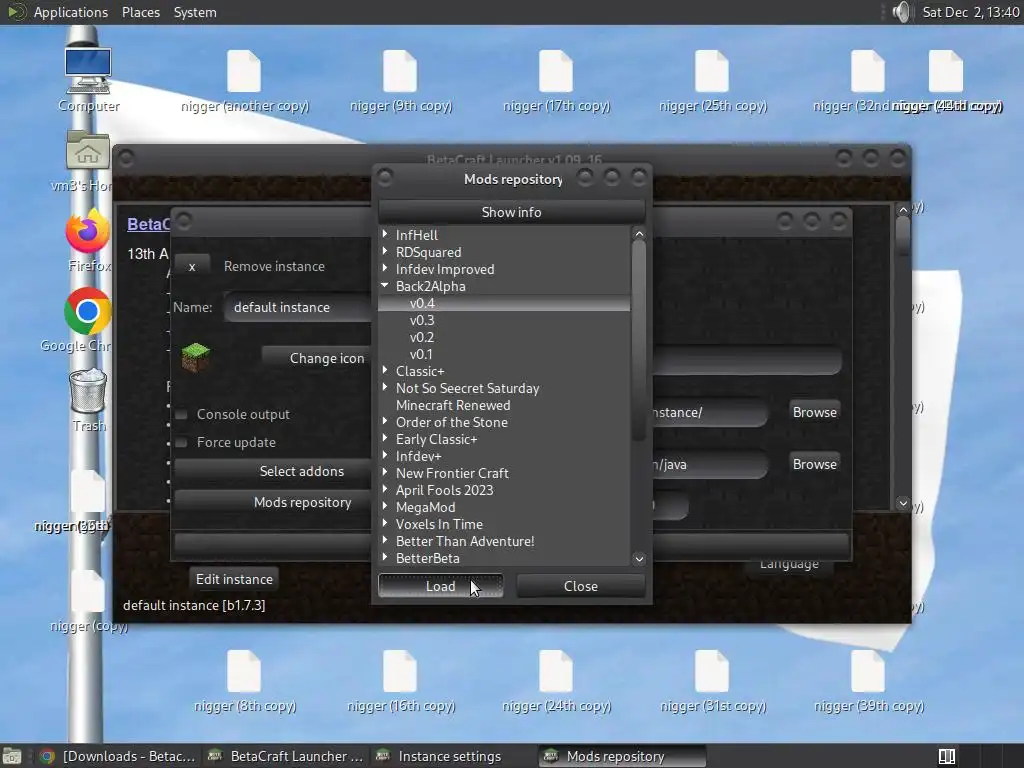Click the Show info button

(x=511, y=212)
